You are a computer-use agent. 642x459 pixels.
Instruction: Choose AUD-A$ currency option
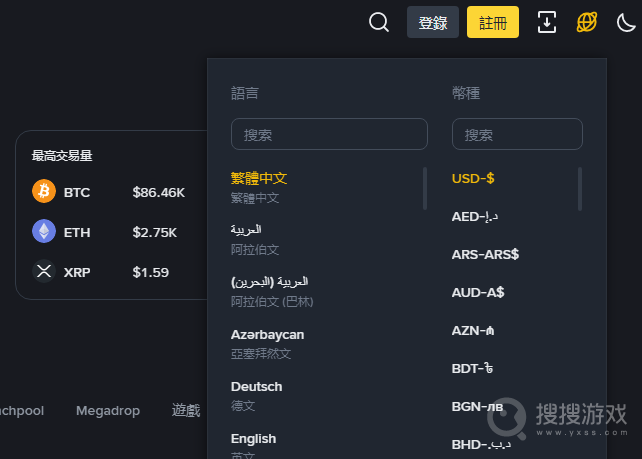(478, 292)
